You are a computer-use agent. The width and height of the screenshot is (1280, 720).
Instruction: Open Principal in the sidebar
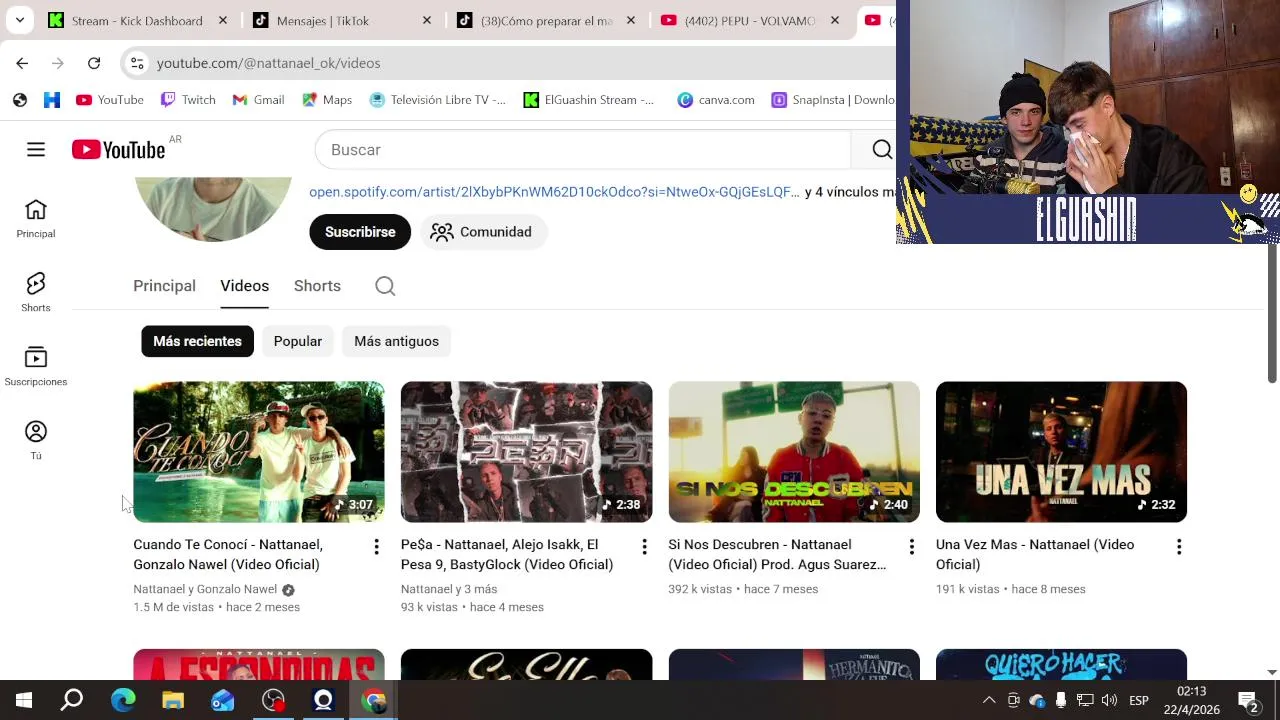[x=36, y=219]
